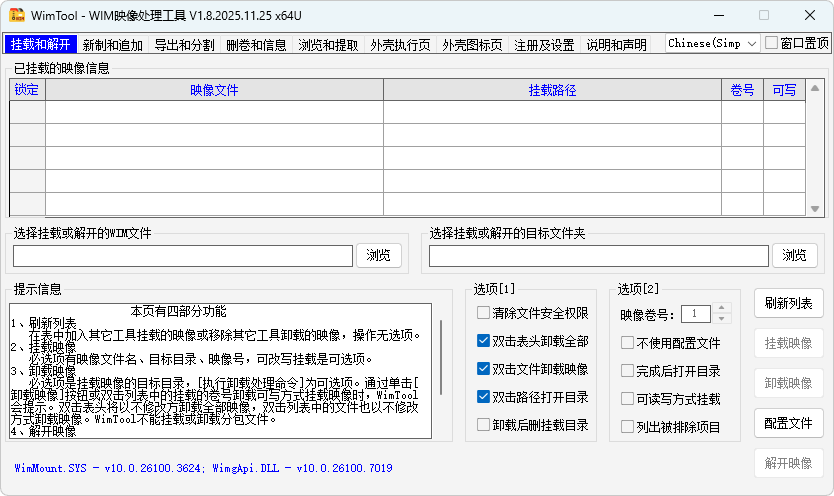Click the 本页有四部分功能 heading text
Viewport: 834px width, 496px height.
[x=178, y=311]
